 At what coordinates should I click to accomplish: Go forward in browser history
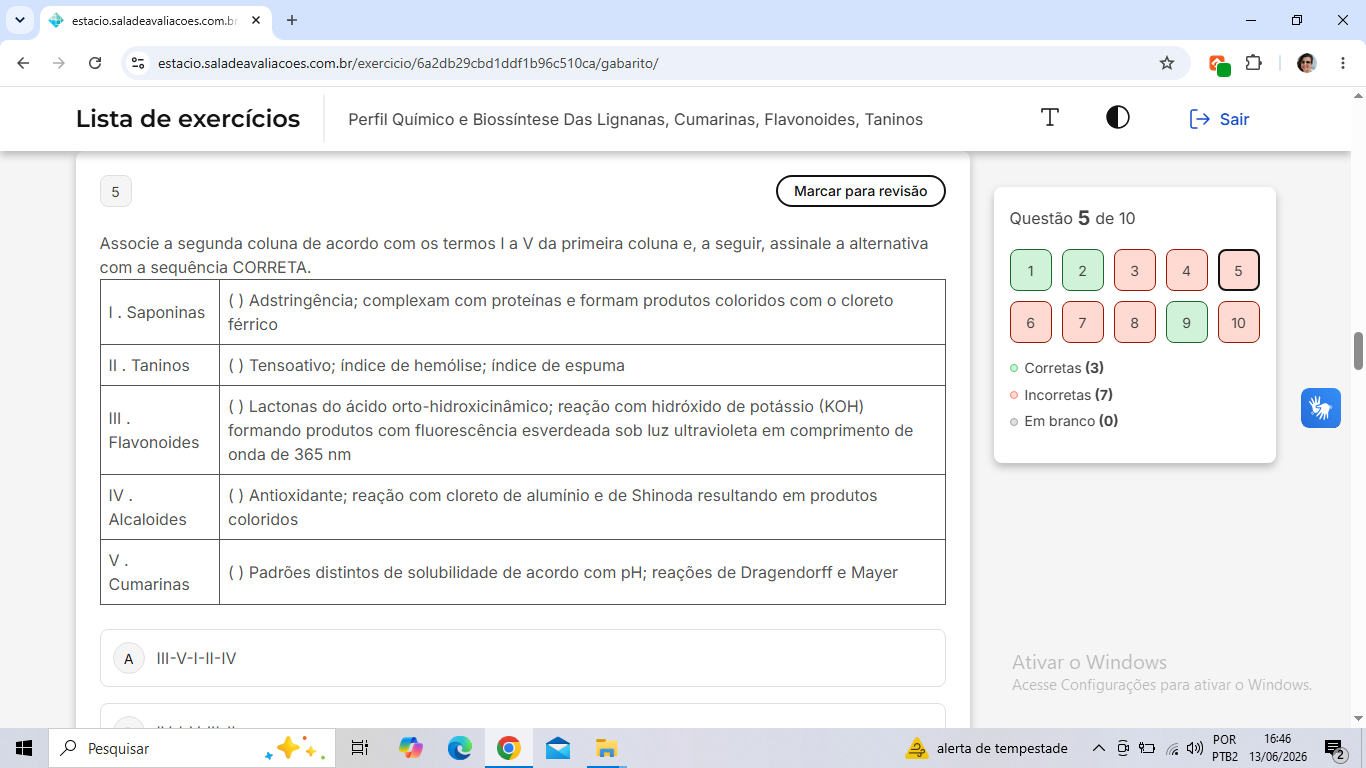pyautogui.click(x=59, y=63)
